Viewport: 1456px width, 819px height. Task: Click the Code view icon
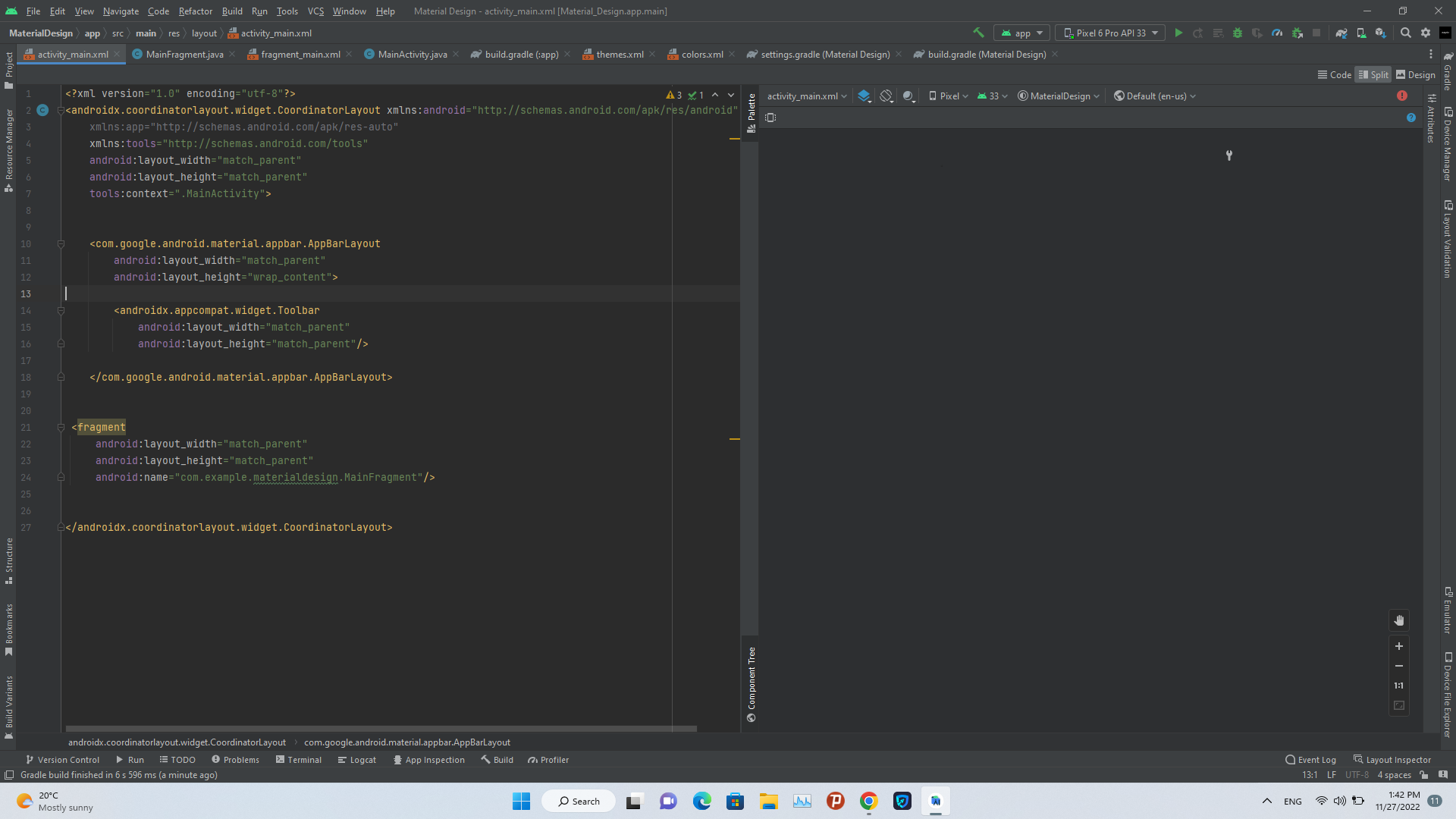1324,75
